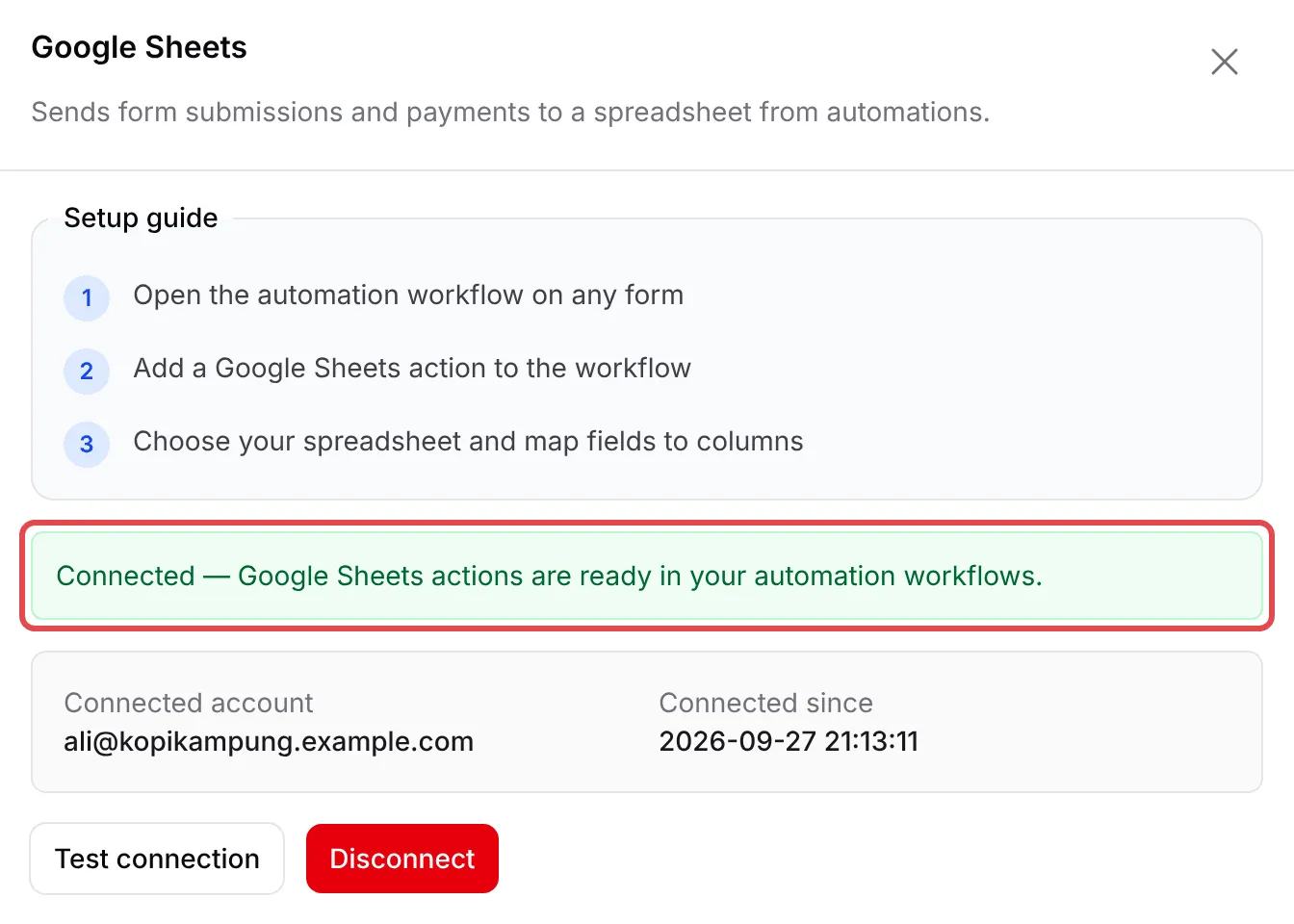Click the "Setup guide" heading

(141, 218)
